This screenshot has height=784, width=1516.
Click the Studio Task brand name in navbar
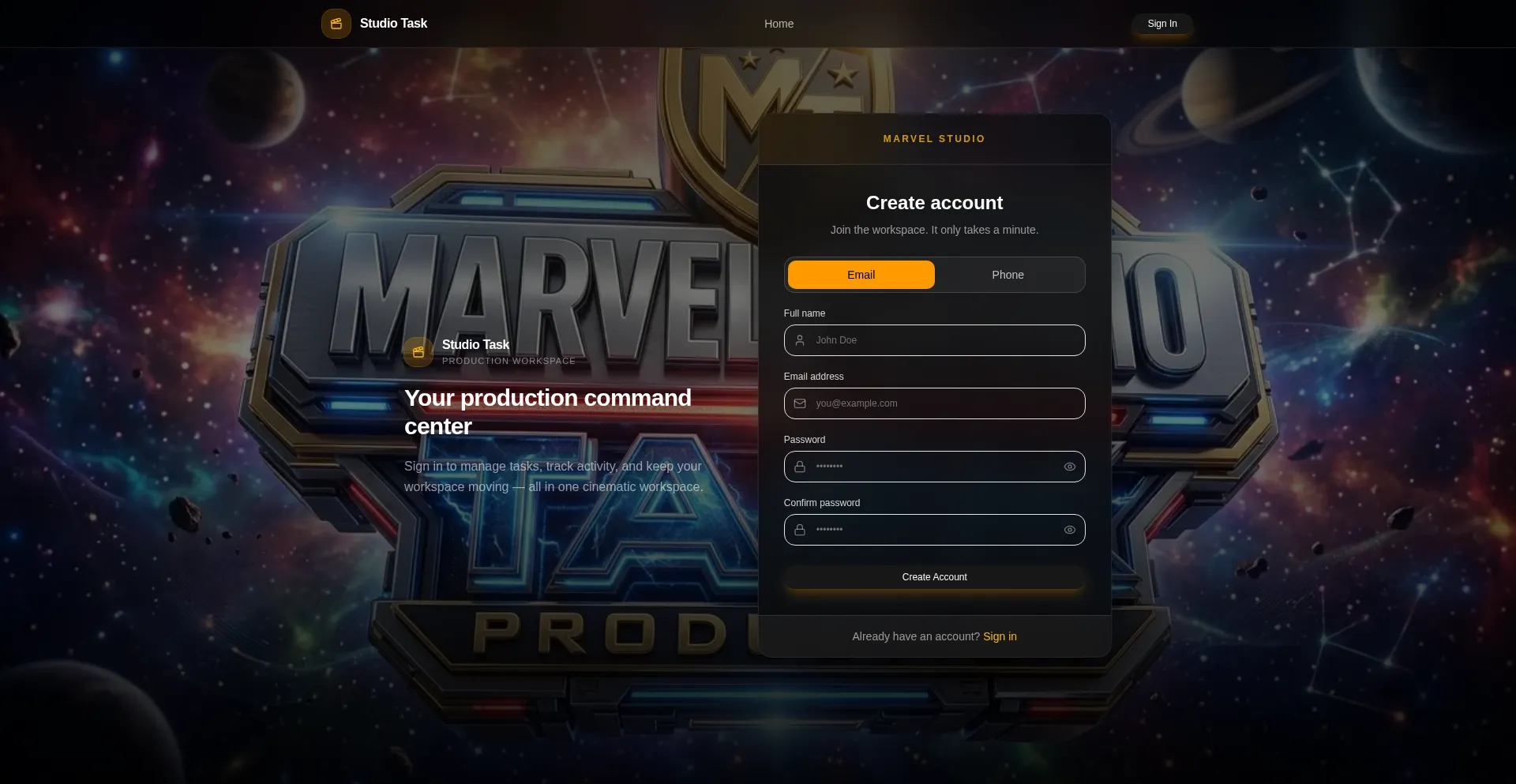point(393,24)
